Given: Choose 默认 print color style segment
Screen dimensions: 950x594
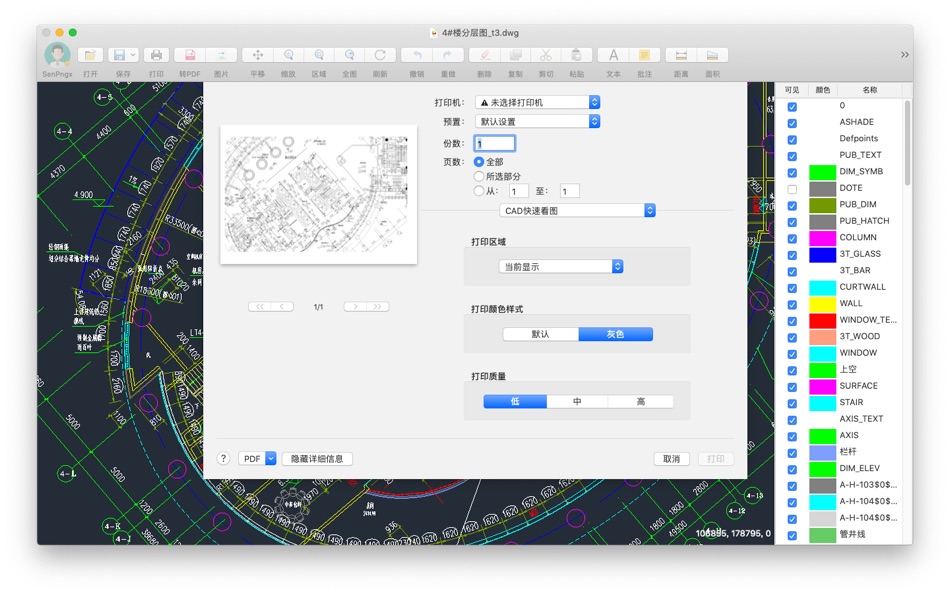Looking at the screenshot, I should 540,334.
